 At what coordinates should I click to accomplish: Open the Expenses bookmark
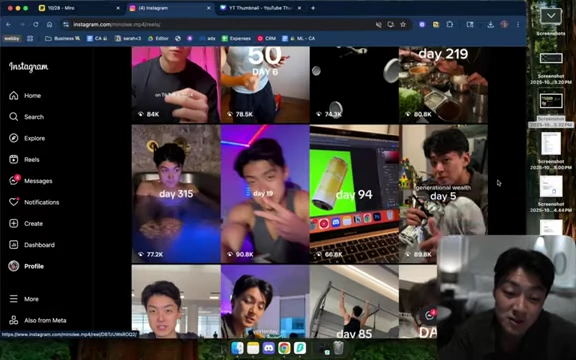click(236, 38)
